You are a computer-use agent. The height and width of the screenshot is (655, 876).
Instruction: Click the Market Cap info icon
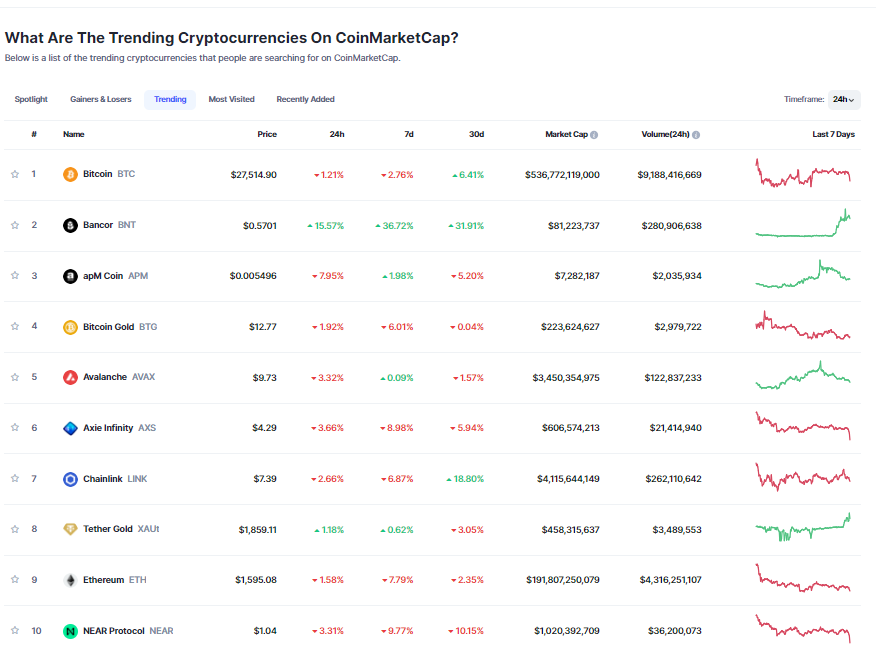point(594,135)
